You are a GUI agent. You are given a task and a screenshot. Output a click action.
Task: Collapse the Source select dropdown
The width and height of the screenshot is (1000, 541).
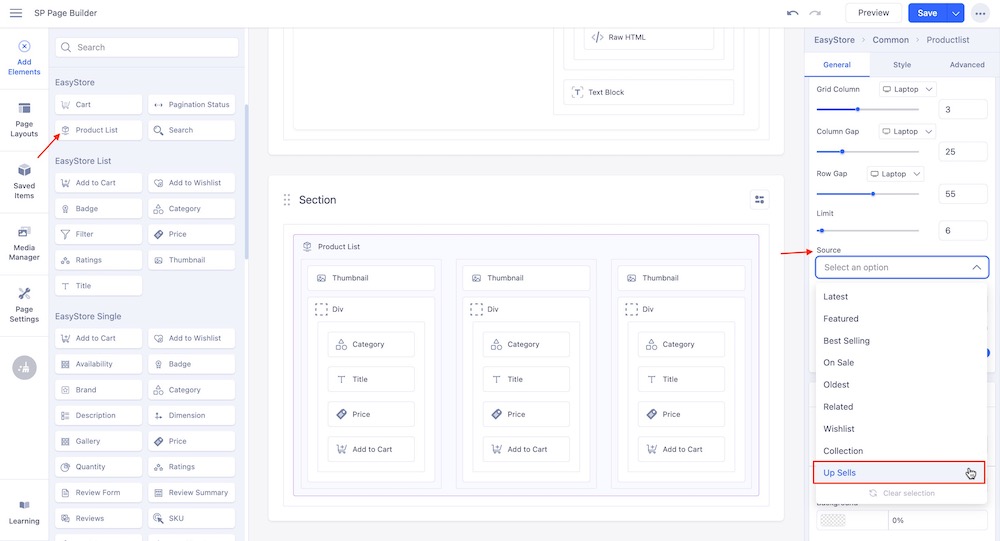[976, 268]
